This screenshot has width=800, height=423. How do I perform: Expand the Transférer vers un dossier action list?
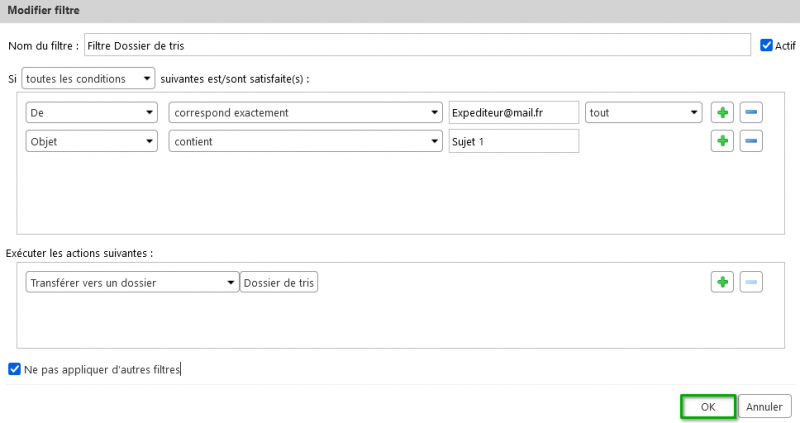click(132, 282)
